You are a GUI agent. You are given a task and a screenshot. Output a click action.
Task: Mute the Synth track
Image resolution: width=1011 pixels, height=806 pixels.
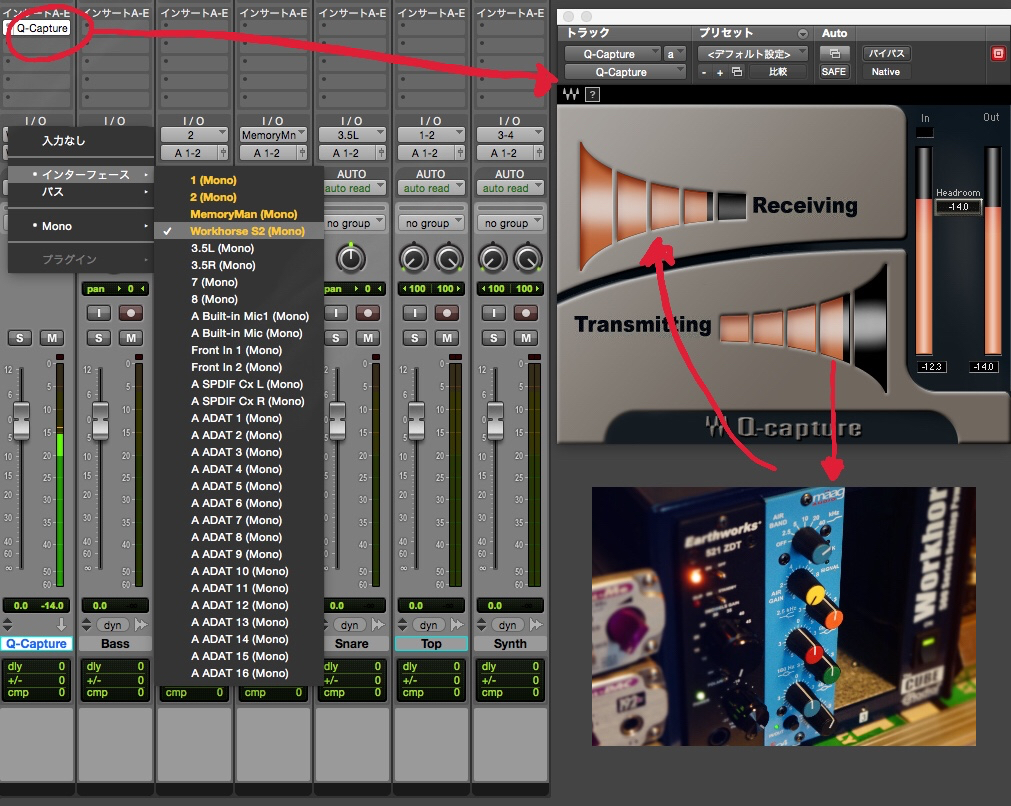pos(525,338)
